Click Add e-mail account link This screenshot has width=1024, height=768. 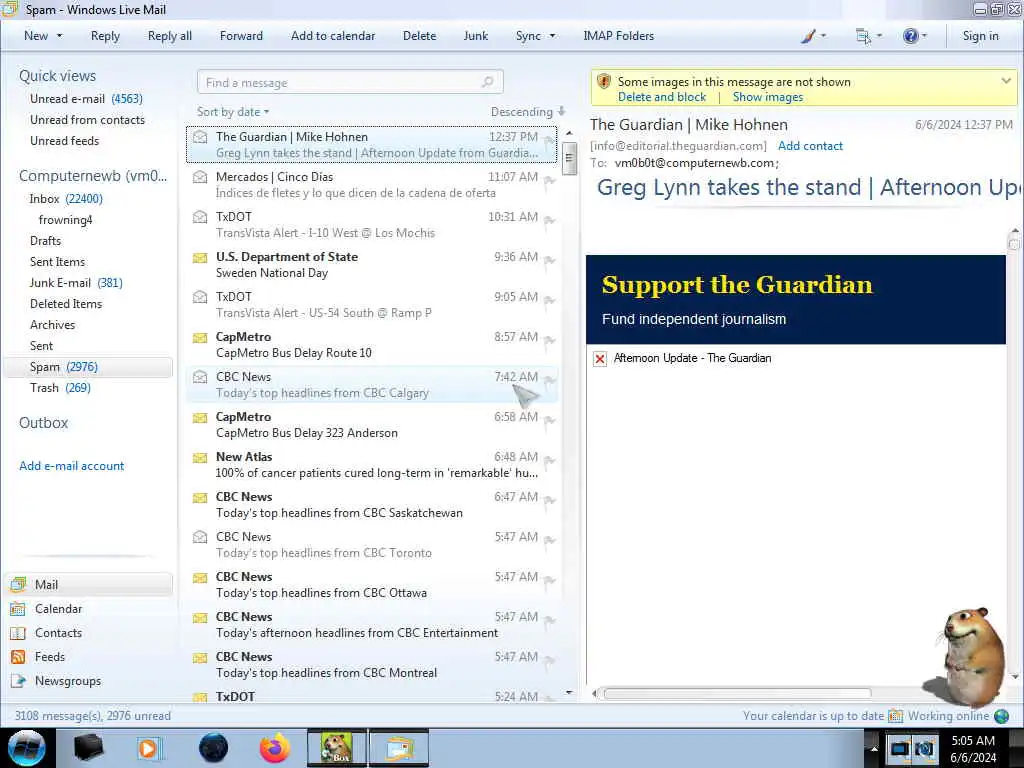coord(72,466)
